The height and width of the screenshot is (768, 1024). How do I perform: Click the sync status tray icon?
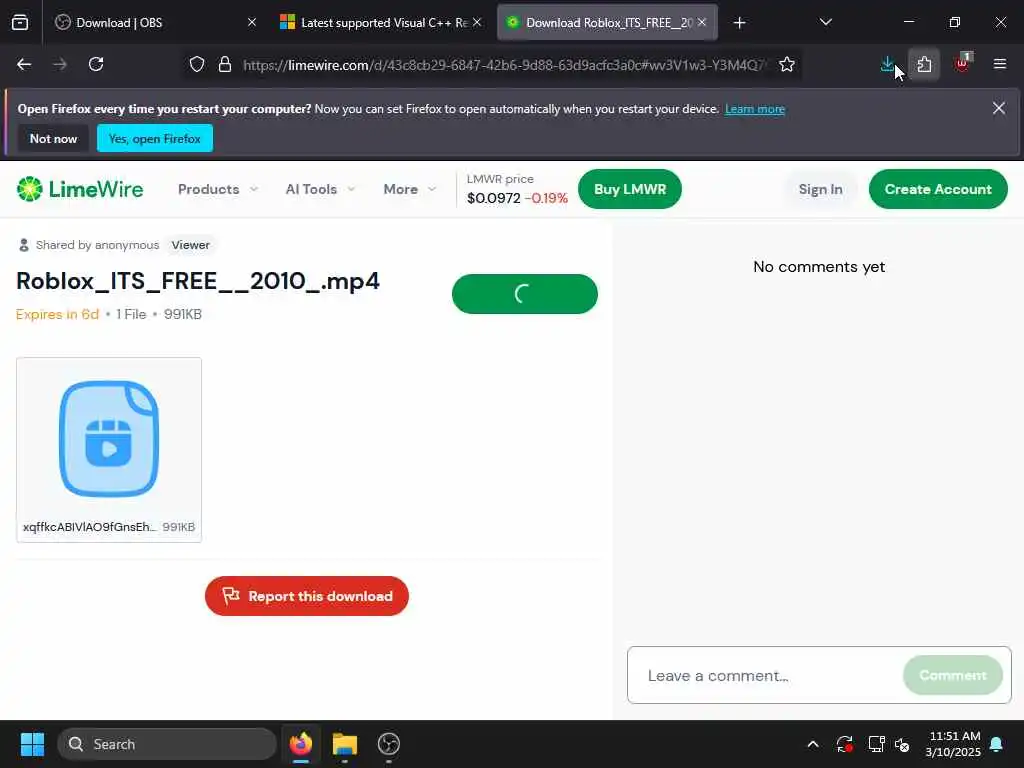click(x=844, y=744)
